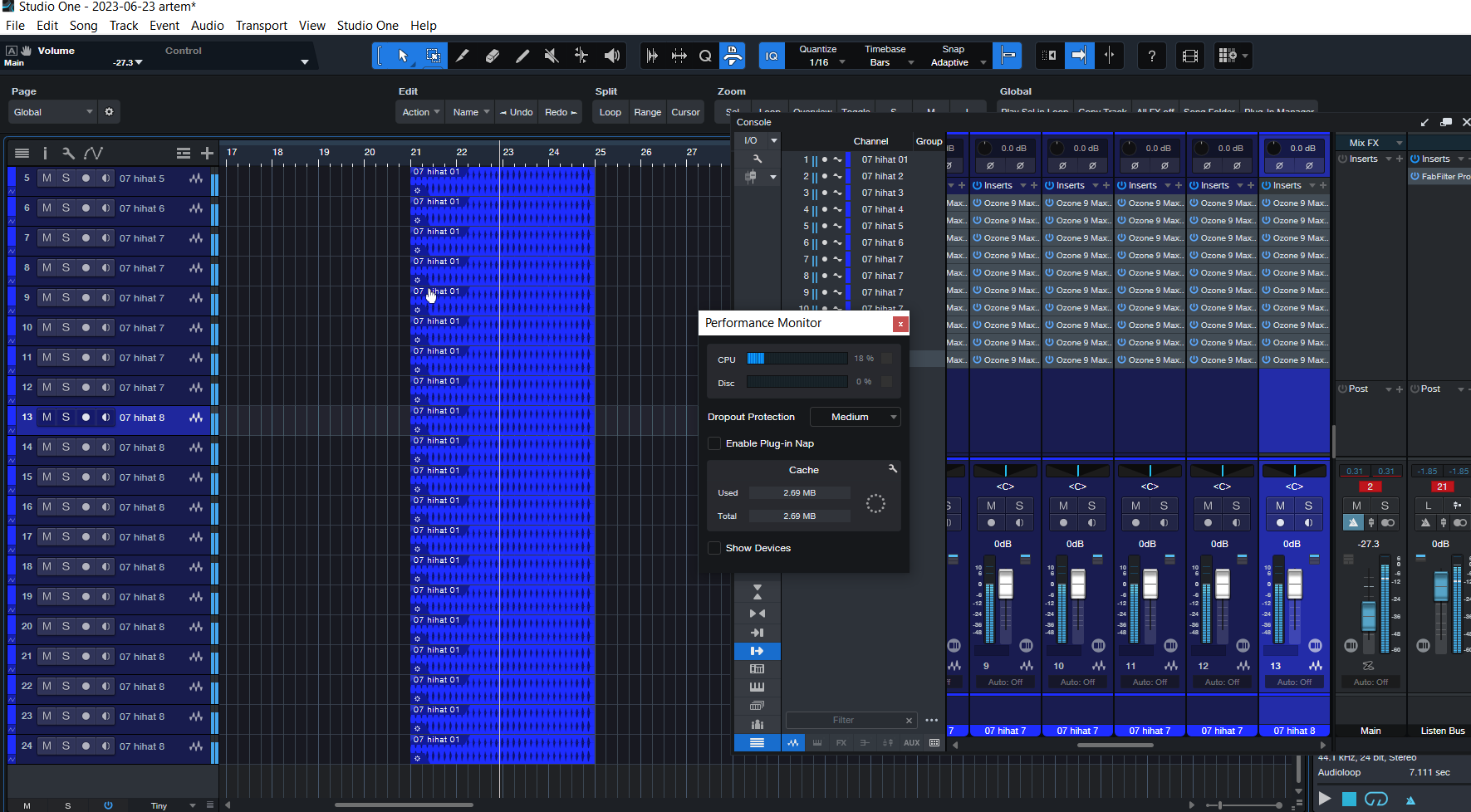
Task: Open Dropout Protection Medium dropdown
Action: 856,417
